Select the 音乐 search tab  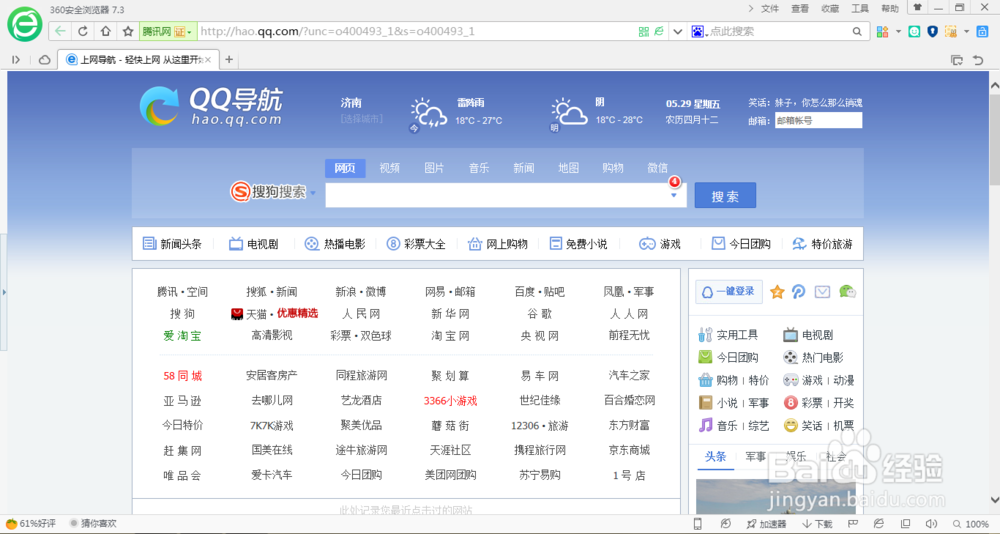coord(478,168)
